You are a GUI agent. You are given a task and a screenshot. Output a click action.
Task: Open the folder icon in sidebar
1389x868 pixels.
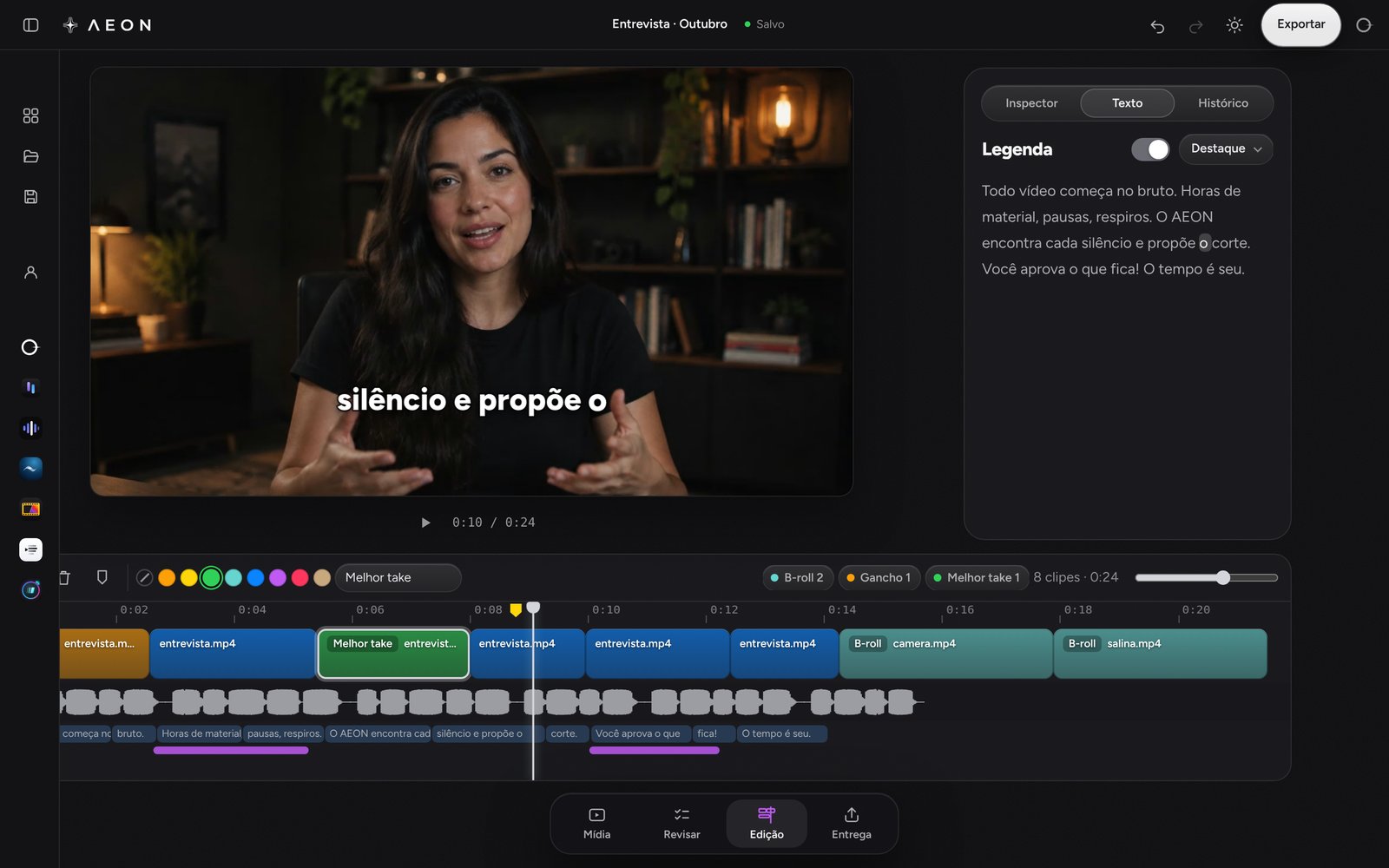tap(30, 156)
